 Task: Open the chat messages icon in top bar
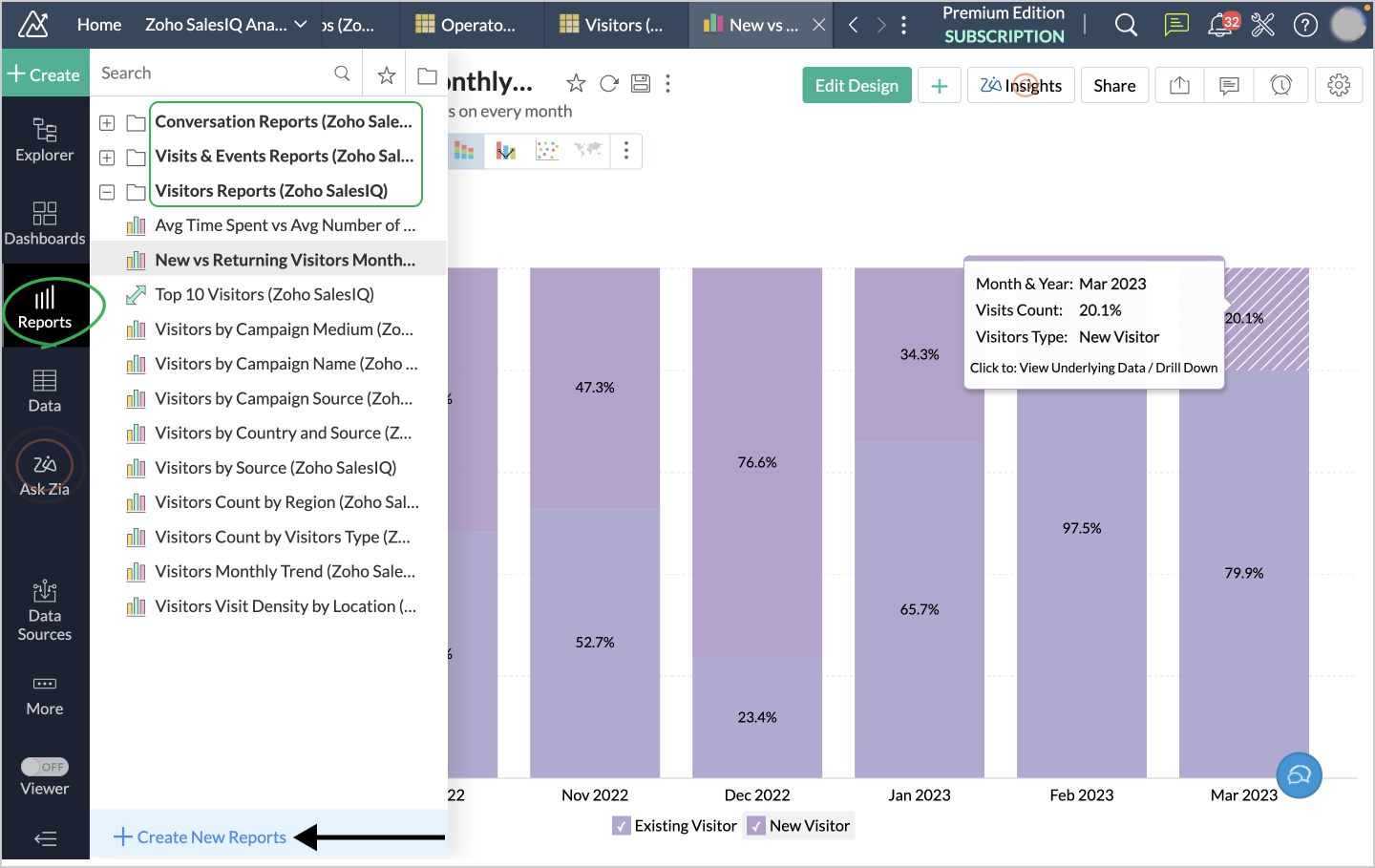click(x=1176, y=25)
